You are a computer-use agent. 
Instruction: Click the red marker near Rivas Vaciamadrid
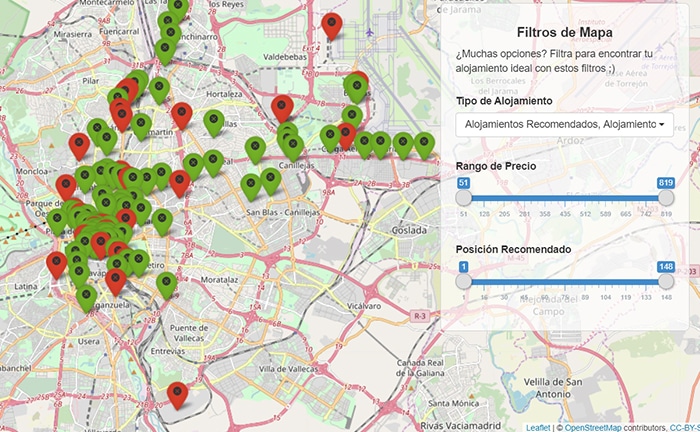click(178, 393)
